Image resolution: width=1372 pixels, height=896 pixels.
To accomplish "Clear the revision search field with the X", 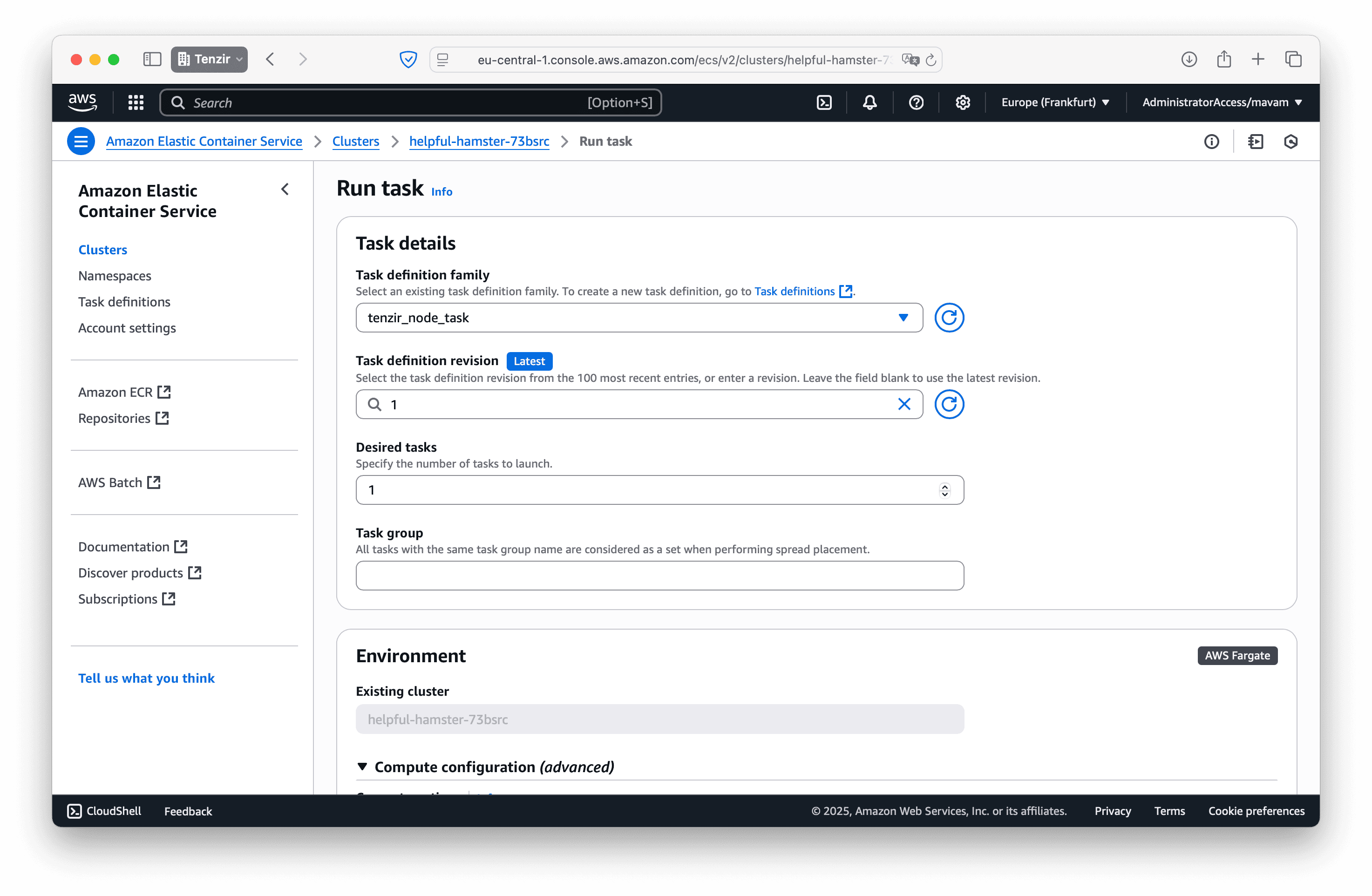I will pos(904,404).
